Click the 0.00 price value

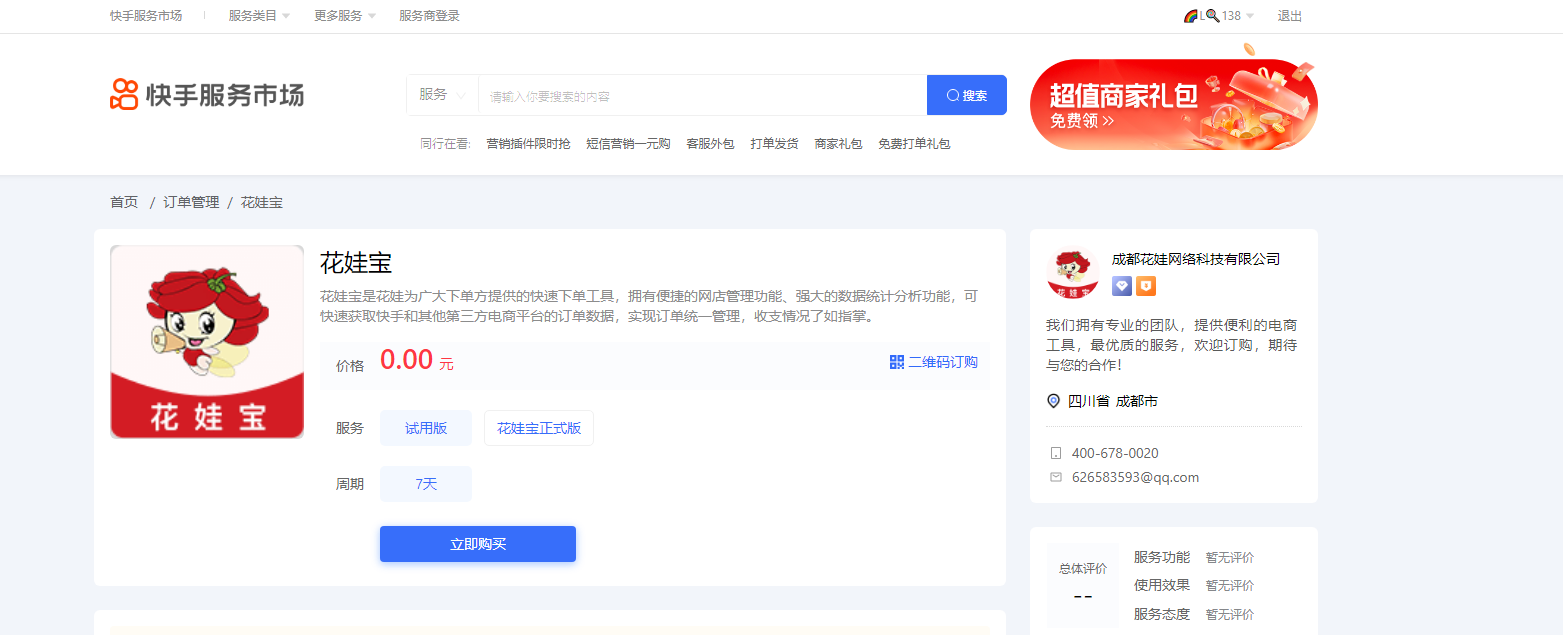point(406,360)
